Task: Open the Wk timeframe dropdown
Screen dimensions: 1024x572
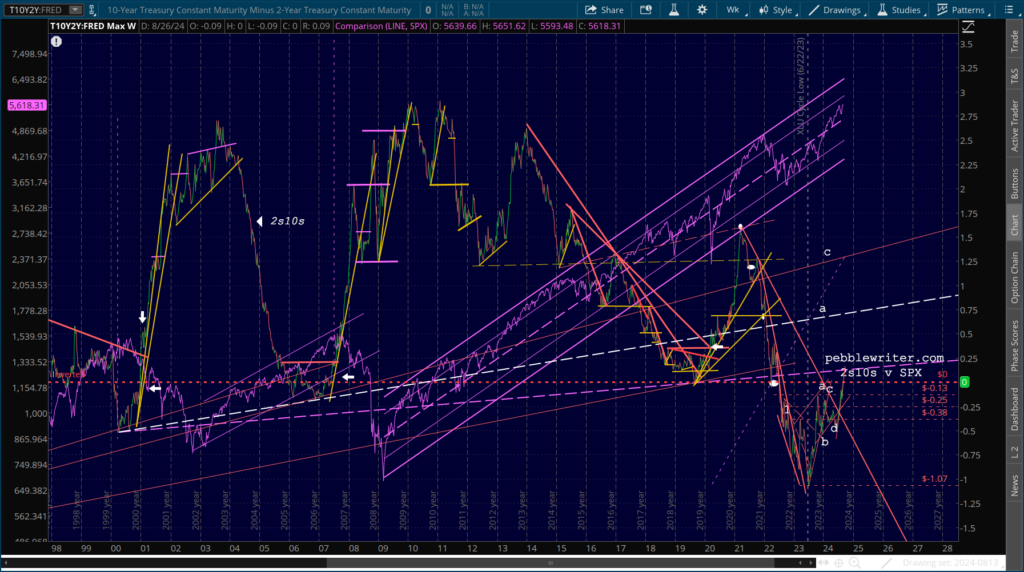Action: [x=733, y=10]
